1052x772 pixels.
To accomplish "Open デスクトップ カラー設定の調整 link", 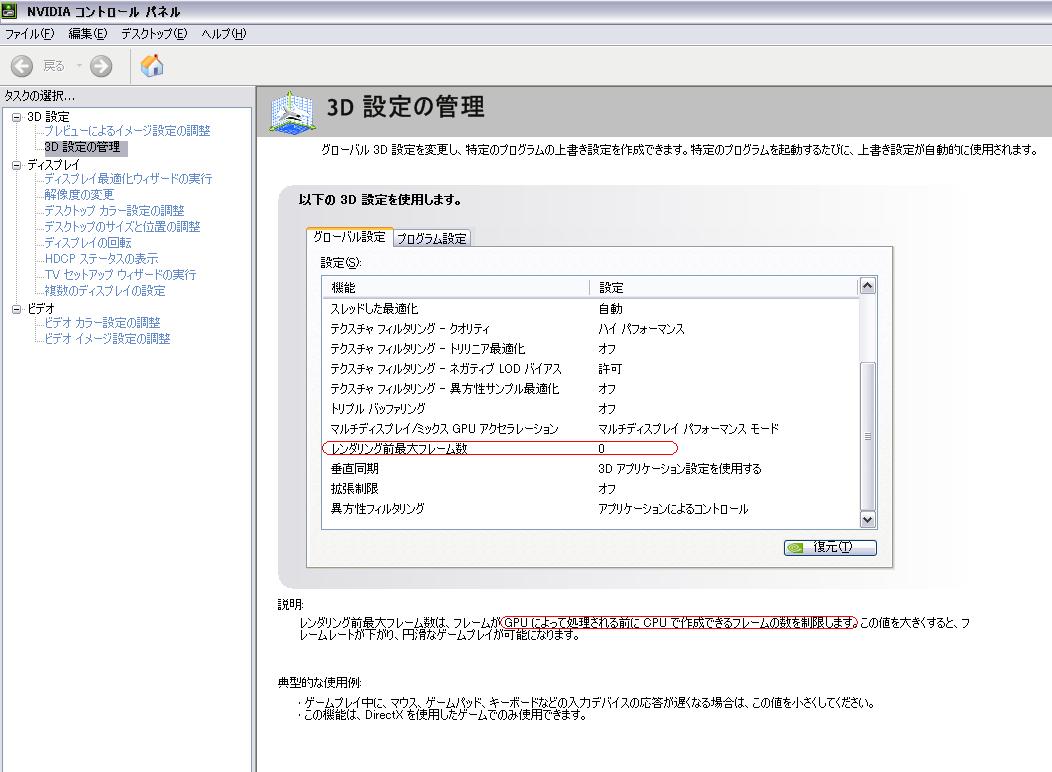I will 113,211.
